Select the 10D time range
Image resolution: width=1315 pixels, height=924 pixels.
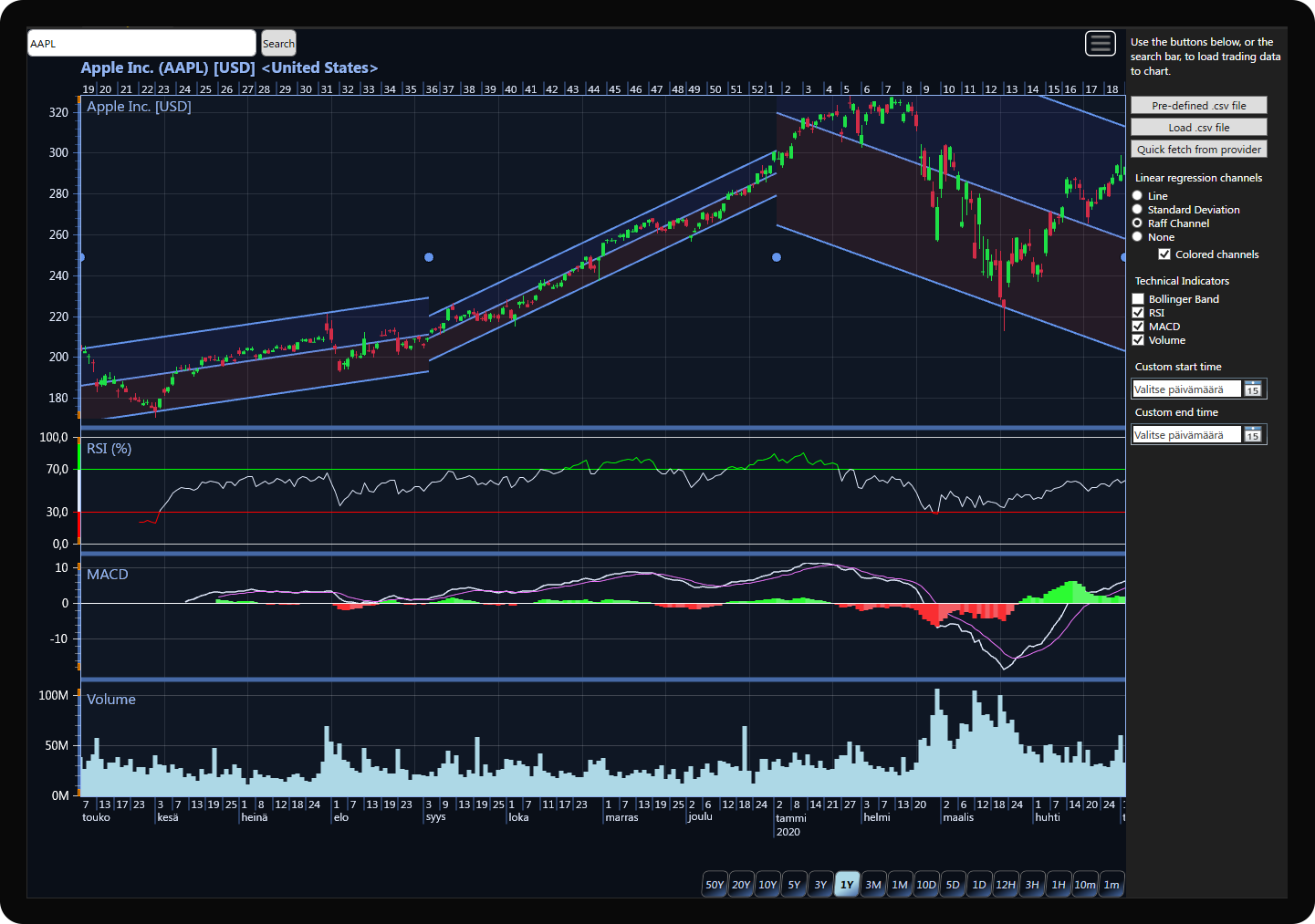[926, 884]
